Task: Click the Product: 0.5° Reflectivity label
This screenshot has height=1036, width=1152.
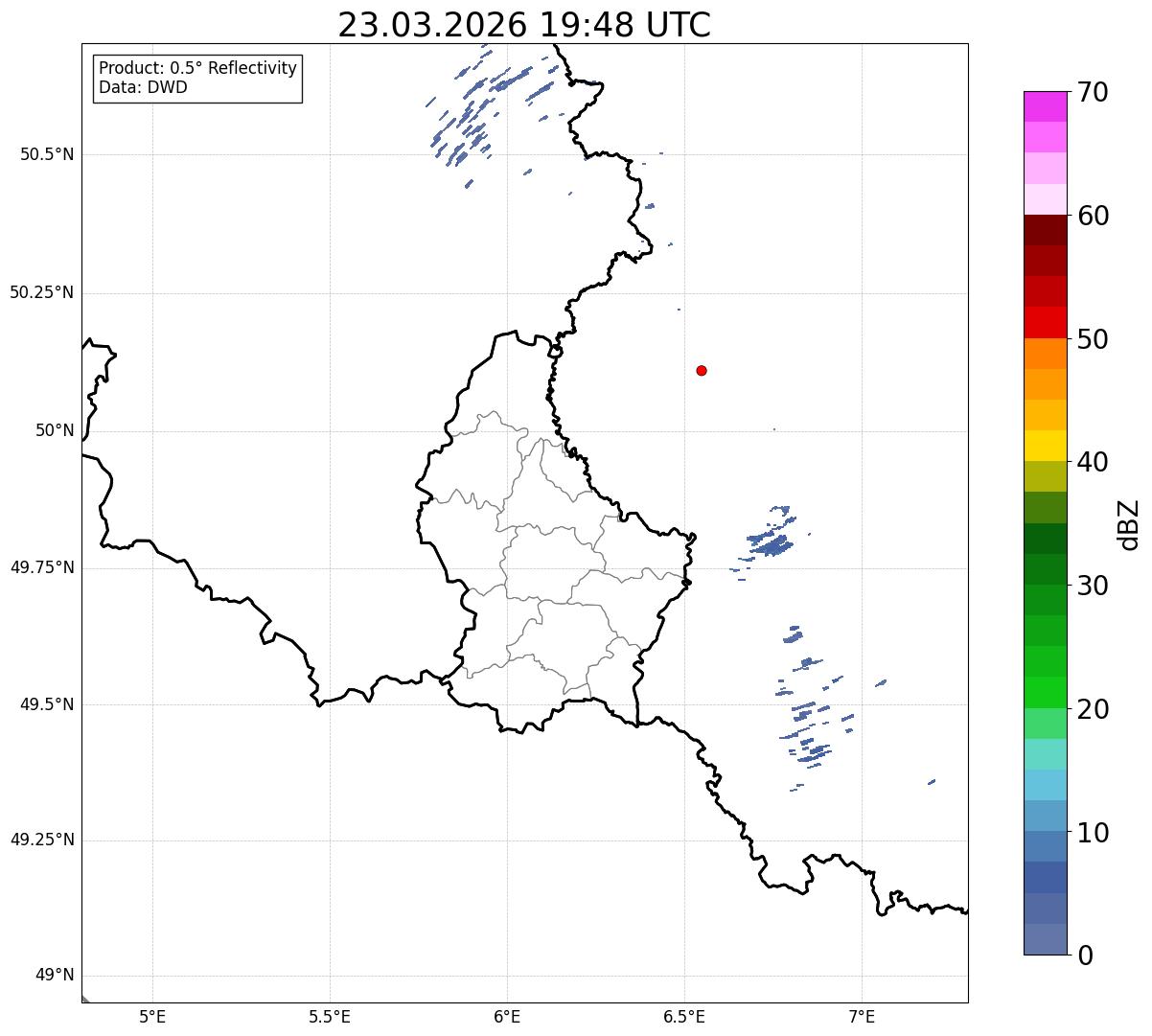Action: pos(197,69)
